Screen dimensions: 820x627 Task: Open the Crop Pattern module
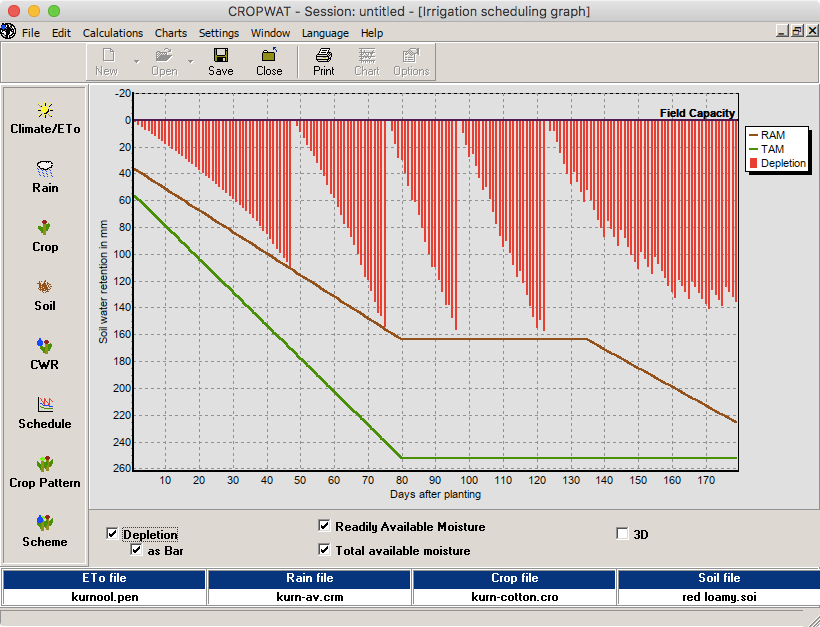[45, 471]
